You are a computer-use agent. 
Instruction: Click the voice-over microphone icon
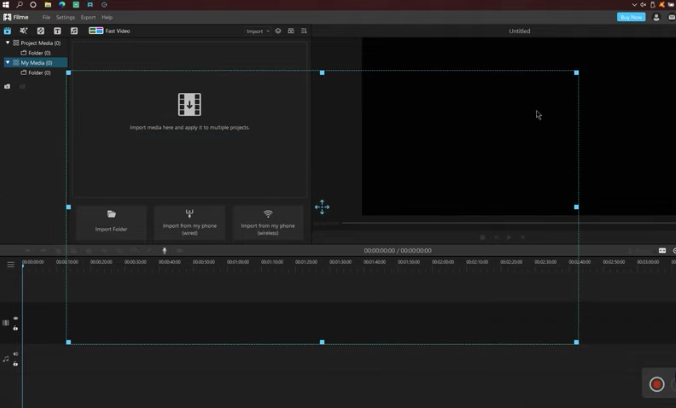pyautogui.click(x=164, y=251)
